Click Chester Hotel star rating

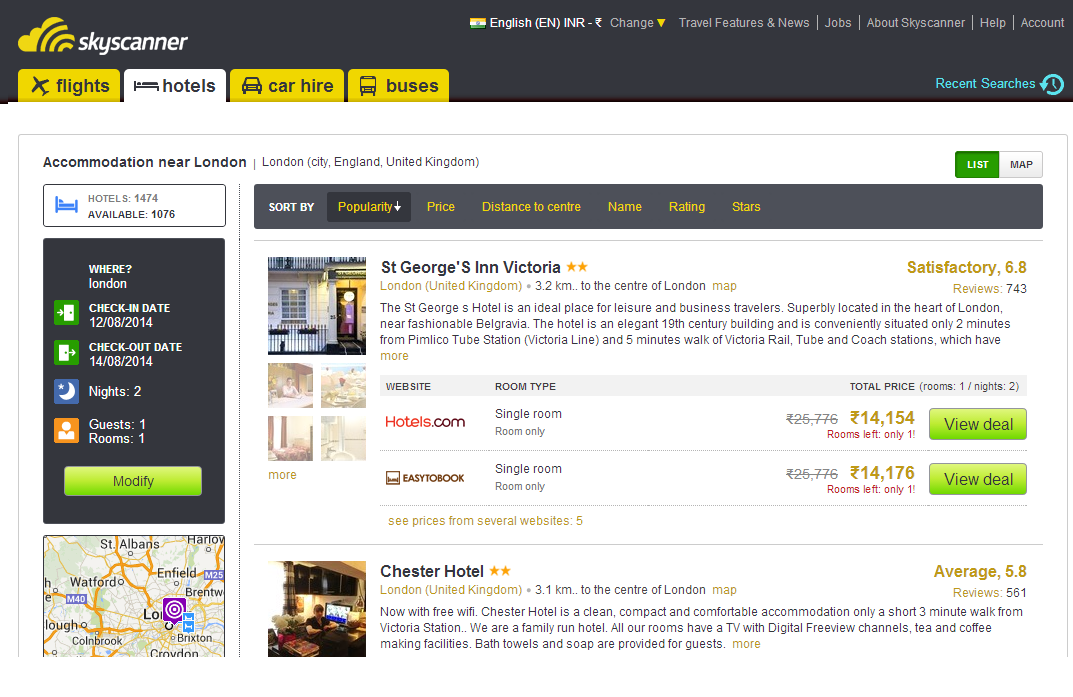tap(500, 570)
